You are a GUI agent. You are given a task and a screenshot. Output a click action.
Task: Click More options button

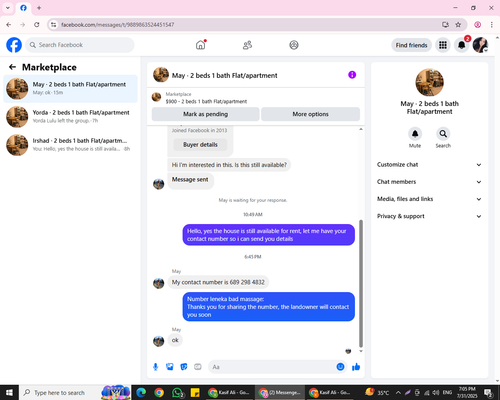[310, 114]
